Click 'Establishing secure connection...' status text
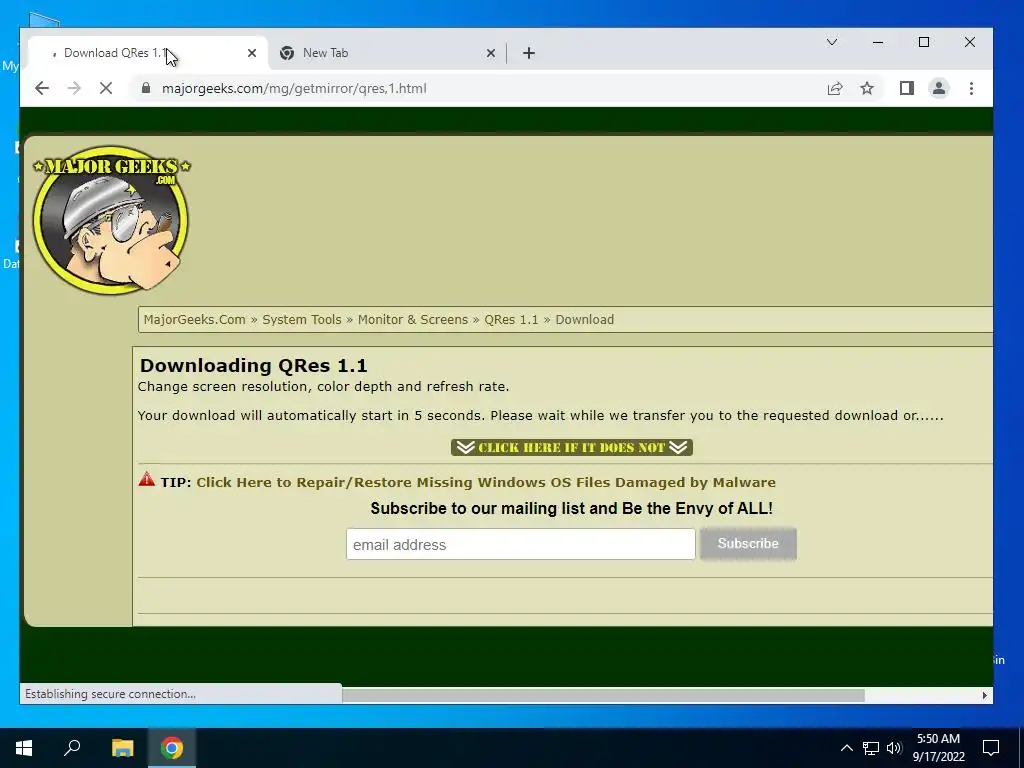Screen dimensions: 1024x768 110,694
